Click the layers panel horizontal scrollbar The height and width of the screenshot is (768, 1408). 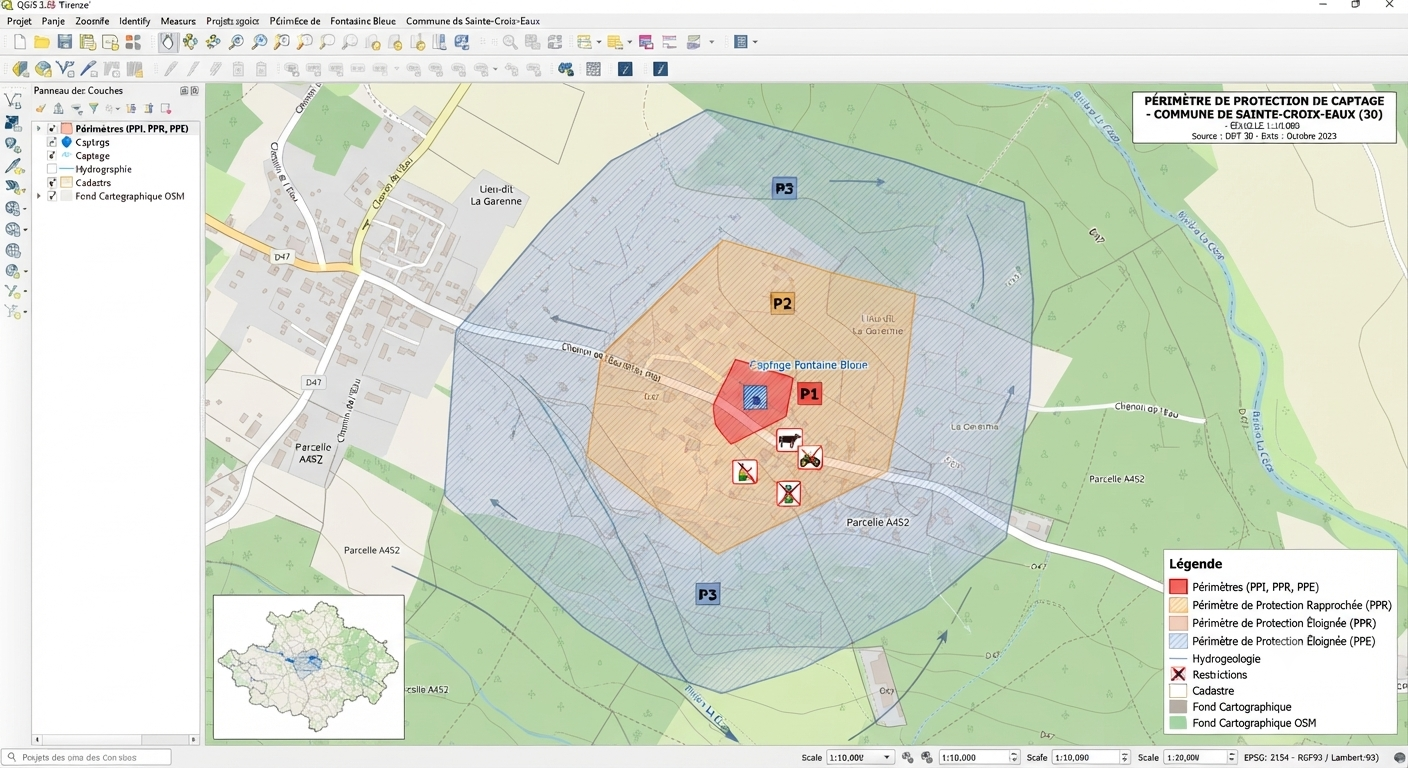point(115,740)
